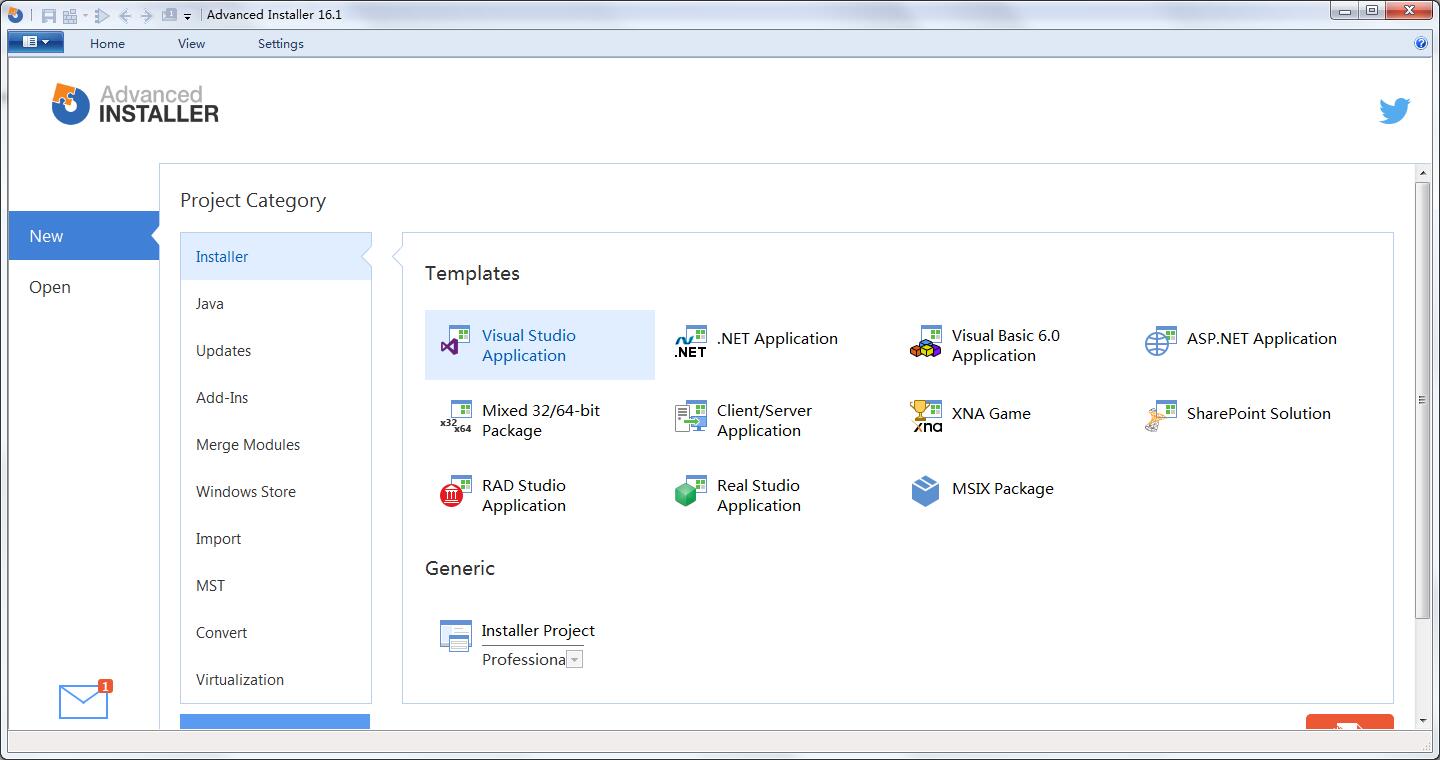The height and width of the screenshot is (760, 1440).
Task: Open the Home ribbon tab
Action: pos(107,44)
